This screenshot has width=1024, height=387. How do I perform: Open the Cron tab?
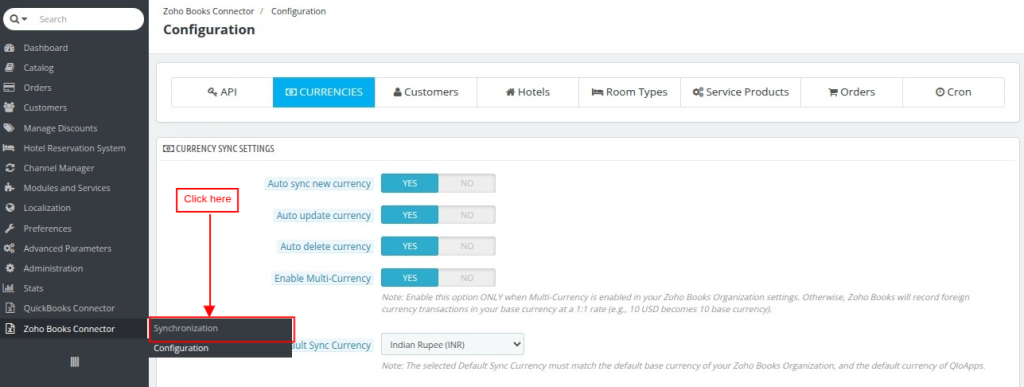pos(953,92)
